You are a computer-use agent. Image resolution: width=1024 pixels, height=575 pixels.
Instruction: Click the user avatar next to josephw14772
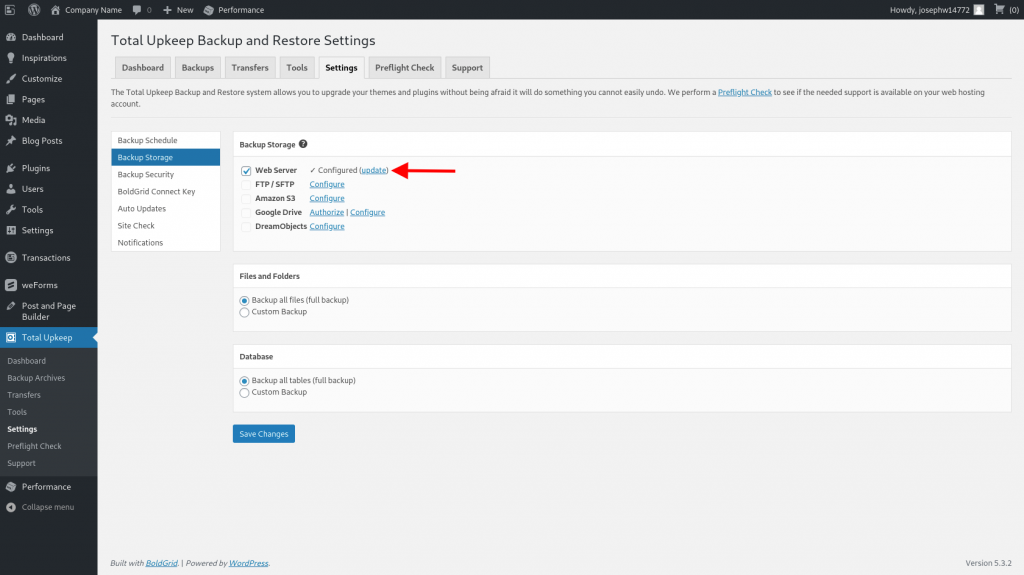pos(978,10)
